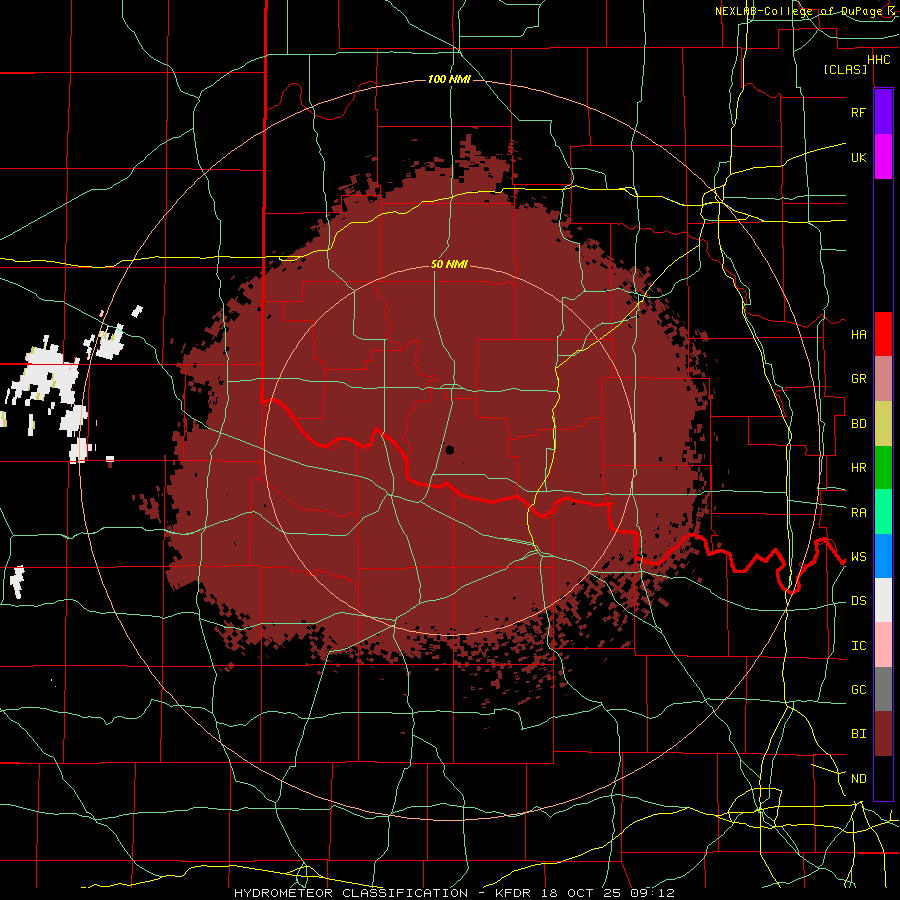Select the GC gray legend swatch
Image resolution: width=900 pixels, height=900 pixels.
883,689
